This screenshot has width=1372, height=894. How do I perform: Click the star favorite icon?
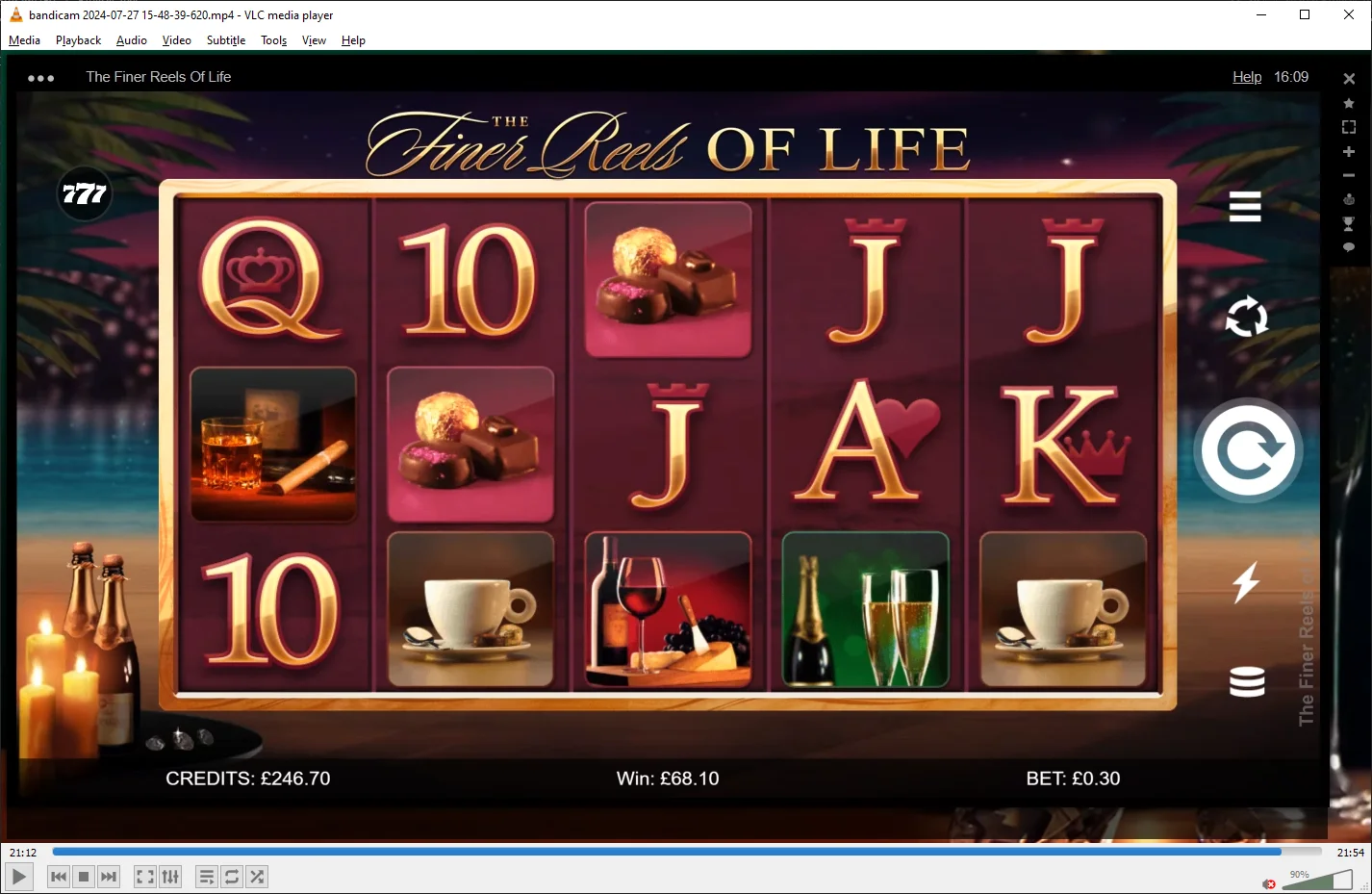[1349, 103]
